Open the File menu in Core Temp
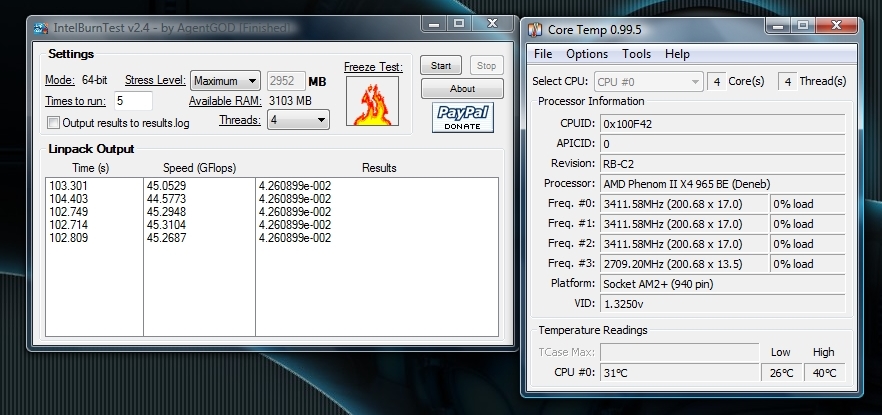Viewport: 882px width, 415px height. coord(543,54)
